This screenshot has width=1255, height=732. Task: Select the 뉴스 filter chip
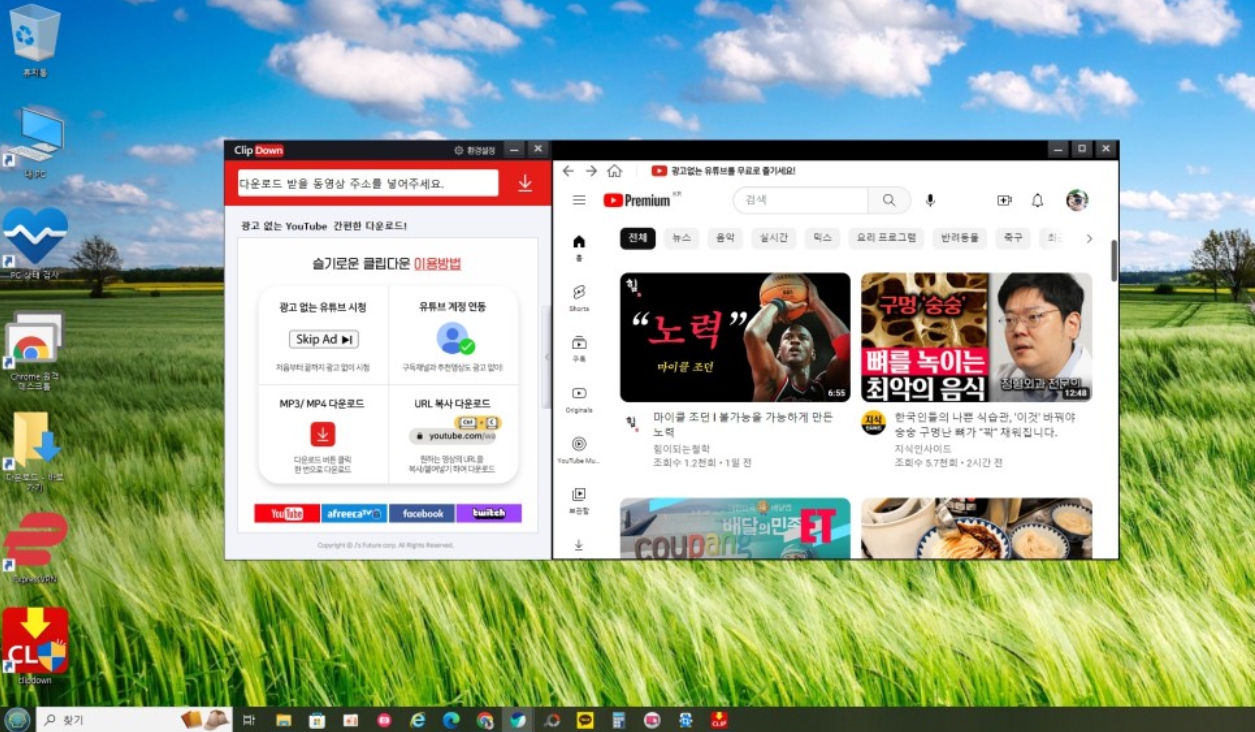pos(681,238)
